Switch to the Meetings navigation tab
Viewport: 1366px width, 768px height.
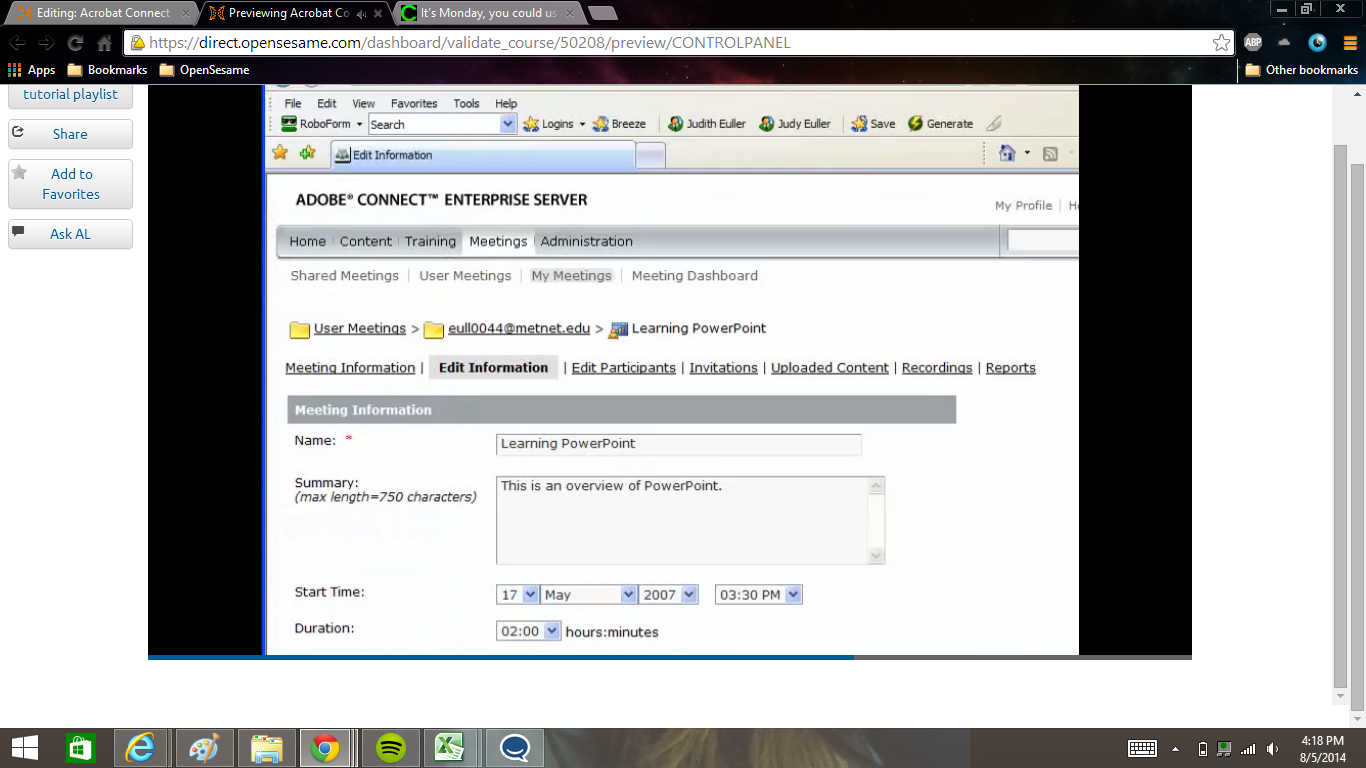pos(498,241)
